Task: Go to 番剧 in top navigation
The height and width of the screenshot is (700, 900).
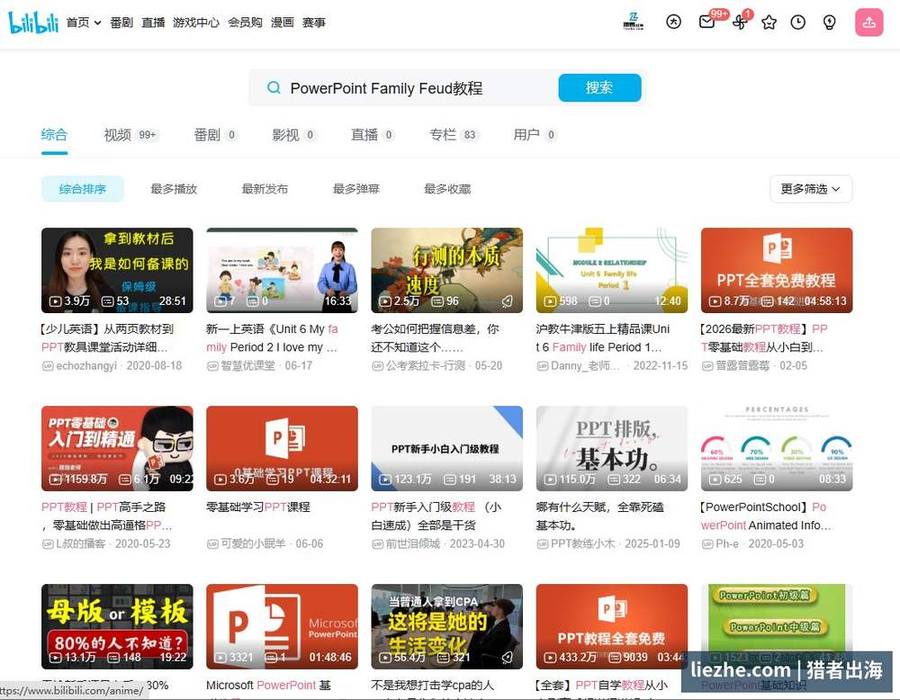Action: pos(121,22)
